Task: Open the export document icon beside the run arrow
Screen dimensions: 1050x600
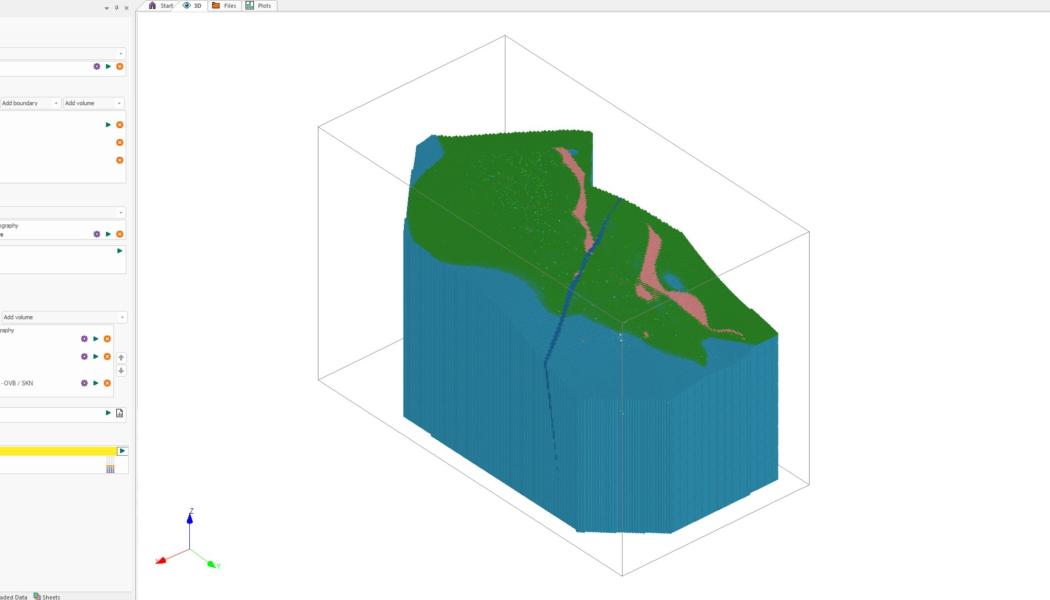Action: [x=121, y=413]
